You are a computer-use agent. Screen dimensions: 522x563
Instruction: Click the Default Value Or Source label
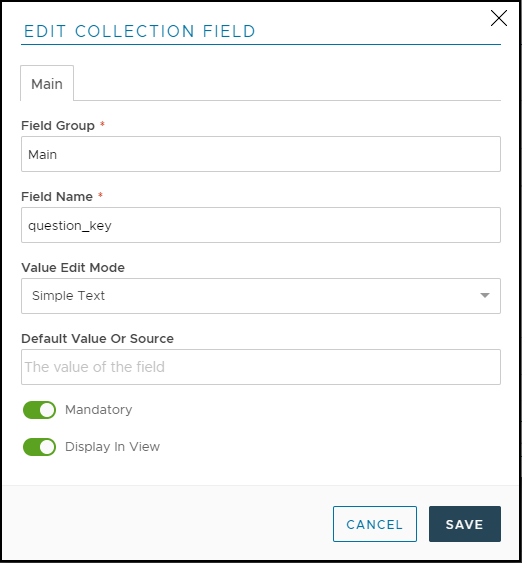97,339
